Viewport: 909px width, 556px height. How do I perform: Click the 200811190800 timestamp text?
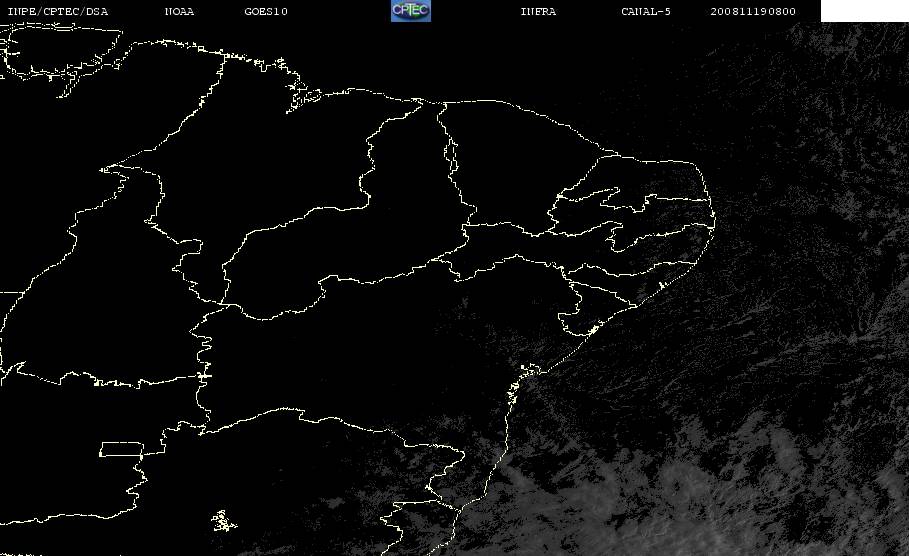(x=753, y=11)
